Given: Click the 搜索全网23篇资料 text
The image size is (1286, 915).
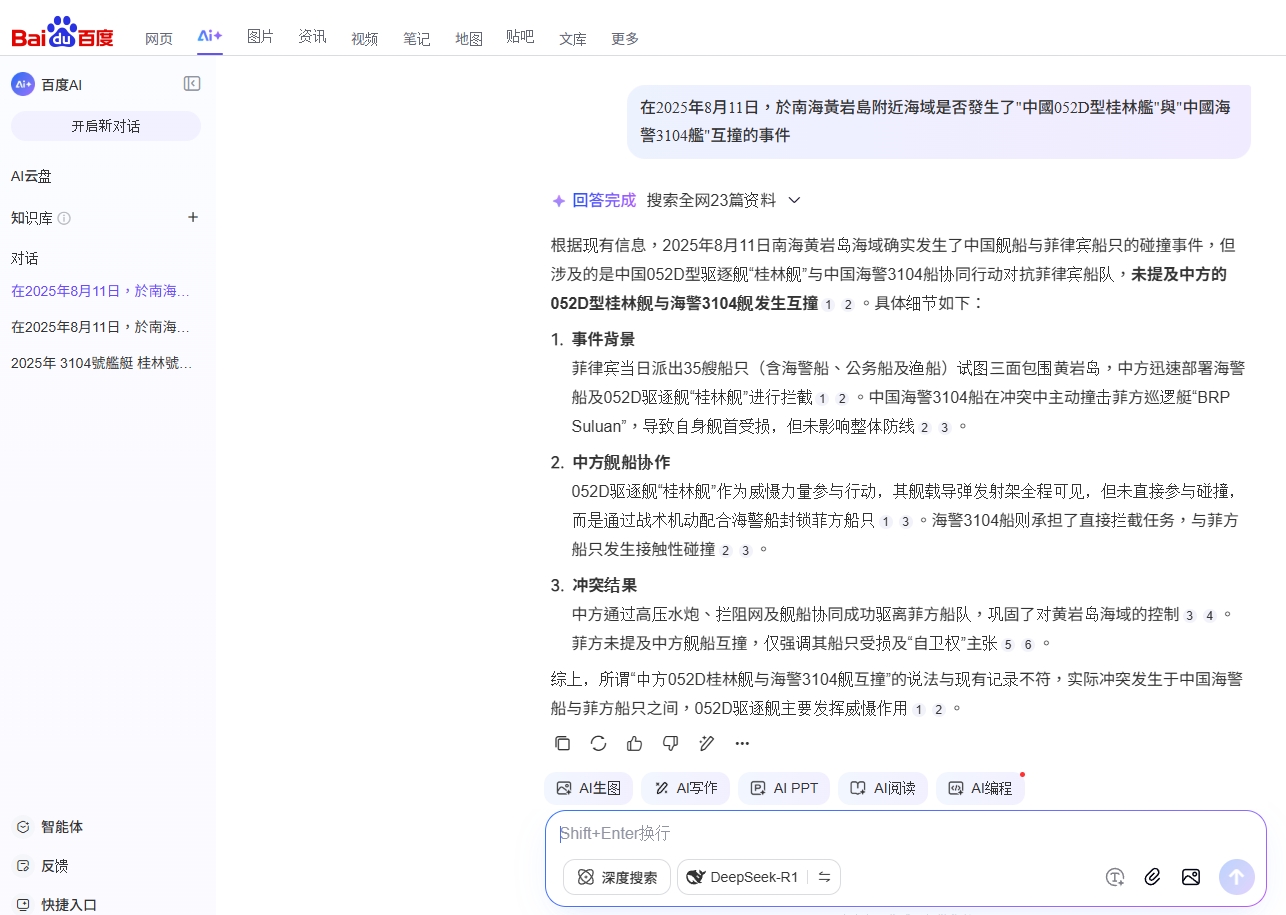Looking at the screenshot, I should (711, 200).
